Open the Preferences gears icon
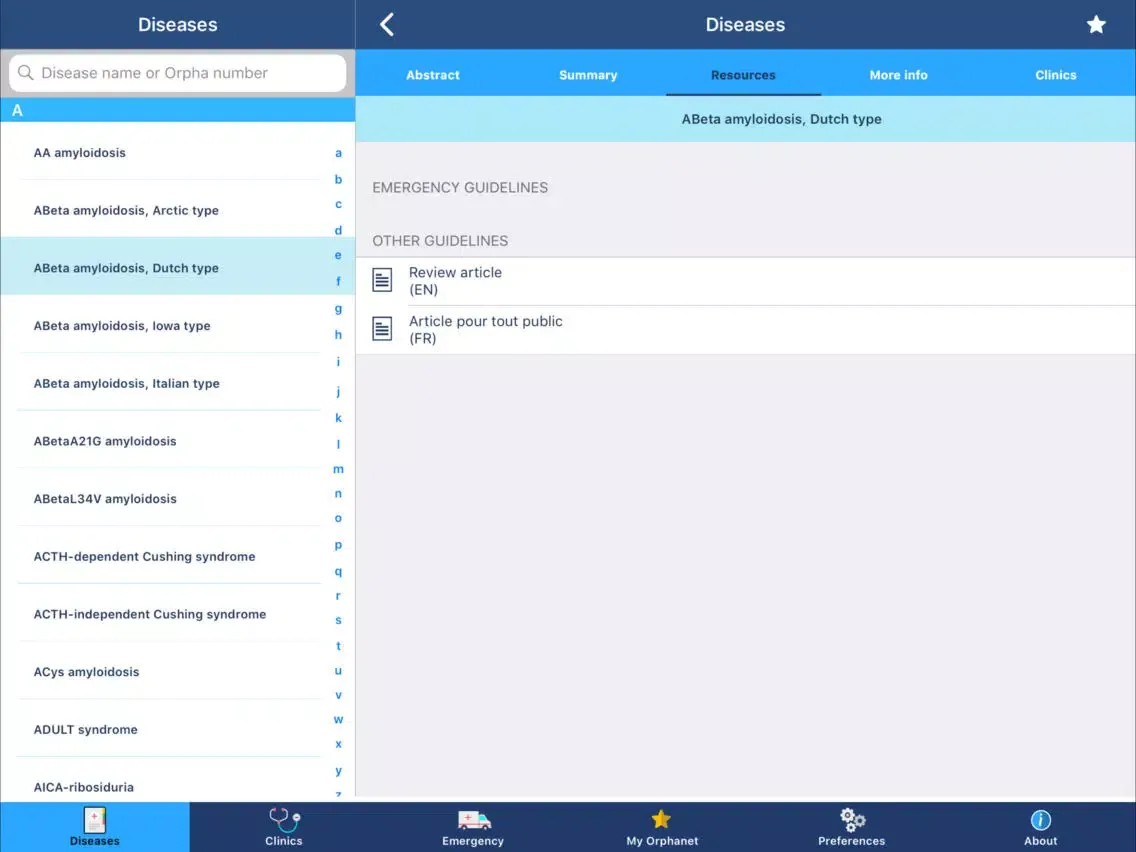The image size is (1136, 852). tap(852, 820)
